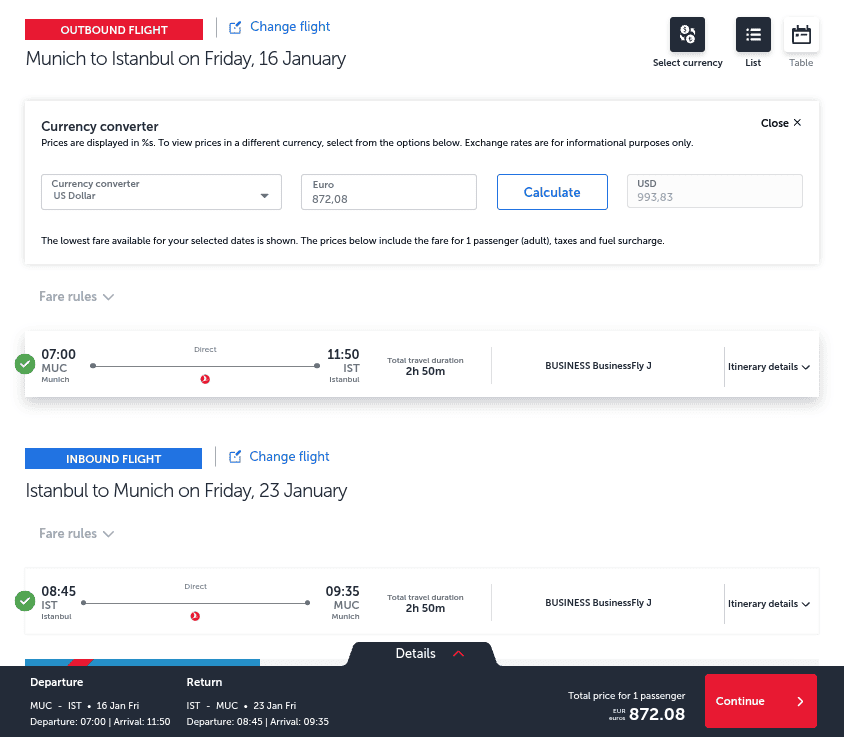This screenshot has height=737, width=844.
Task: Click the USD converted amount field
Action: coord(715,191)
